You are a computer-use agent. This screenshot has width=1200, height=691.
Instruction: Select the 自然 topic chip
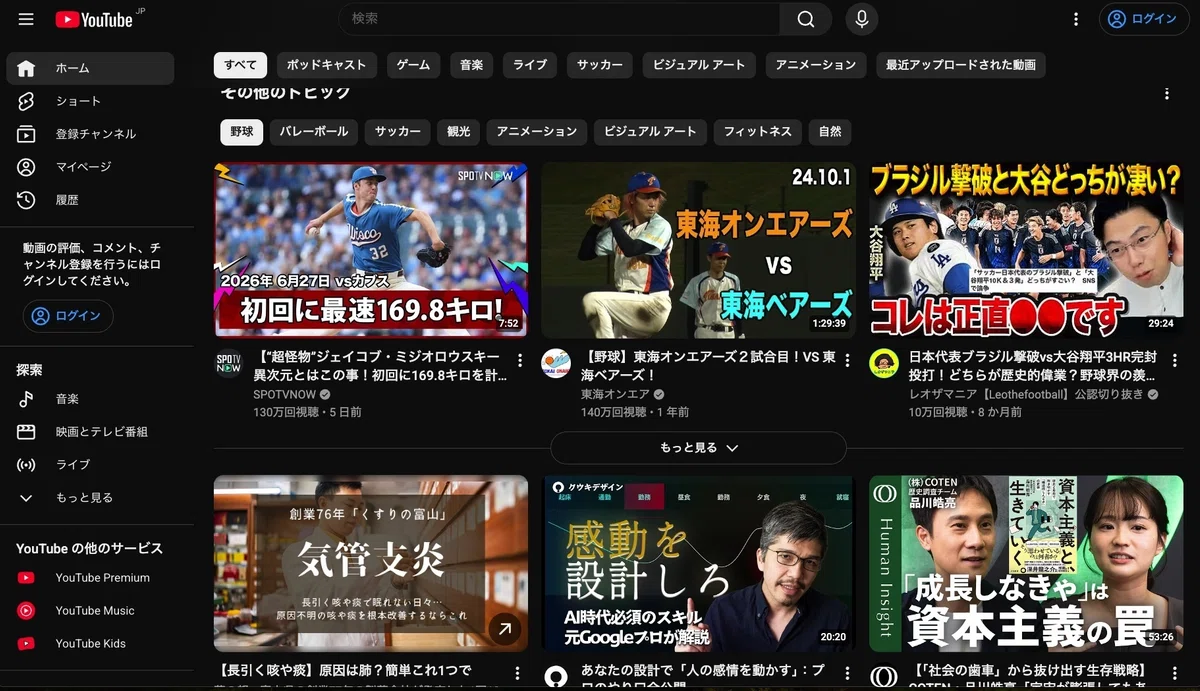pos(830,132)
